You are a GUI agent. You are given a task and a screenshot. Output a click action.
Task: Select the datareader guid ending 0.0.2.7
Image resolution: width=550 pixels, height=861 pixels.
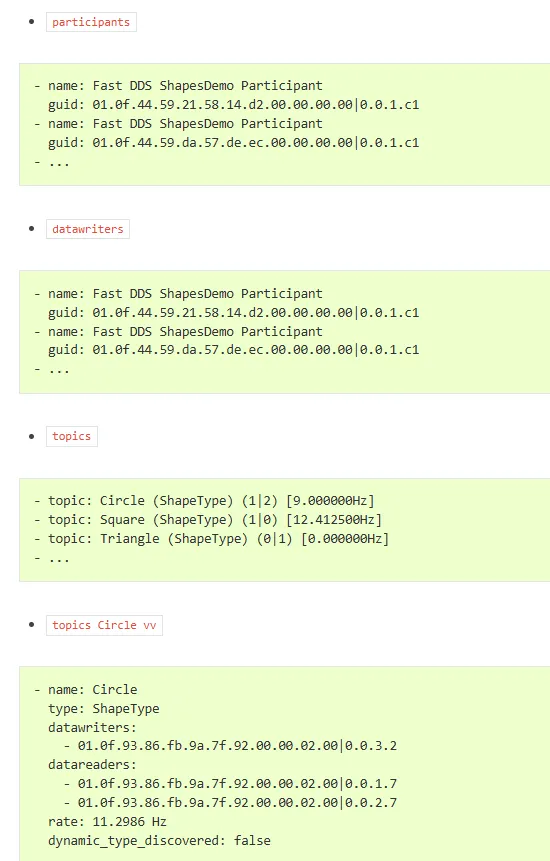[237, 802]
